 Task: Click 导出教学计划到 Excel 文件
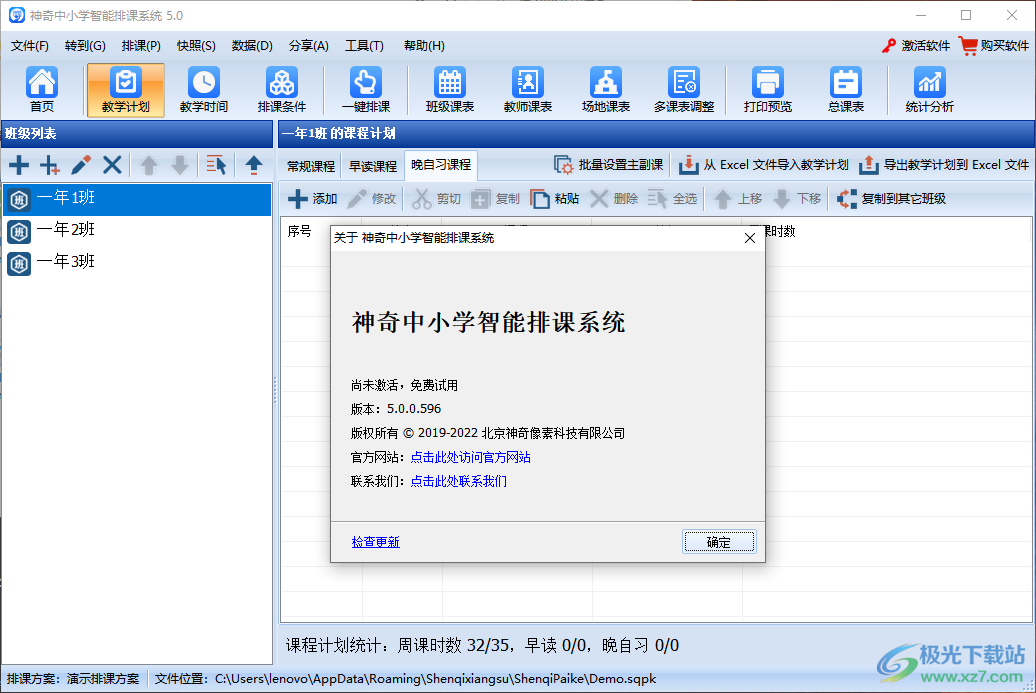click(x=944, y=165)
